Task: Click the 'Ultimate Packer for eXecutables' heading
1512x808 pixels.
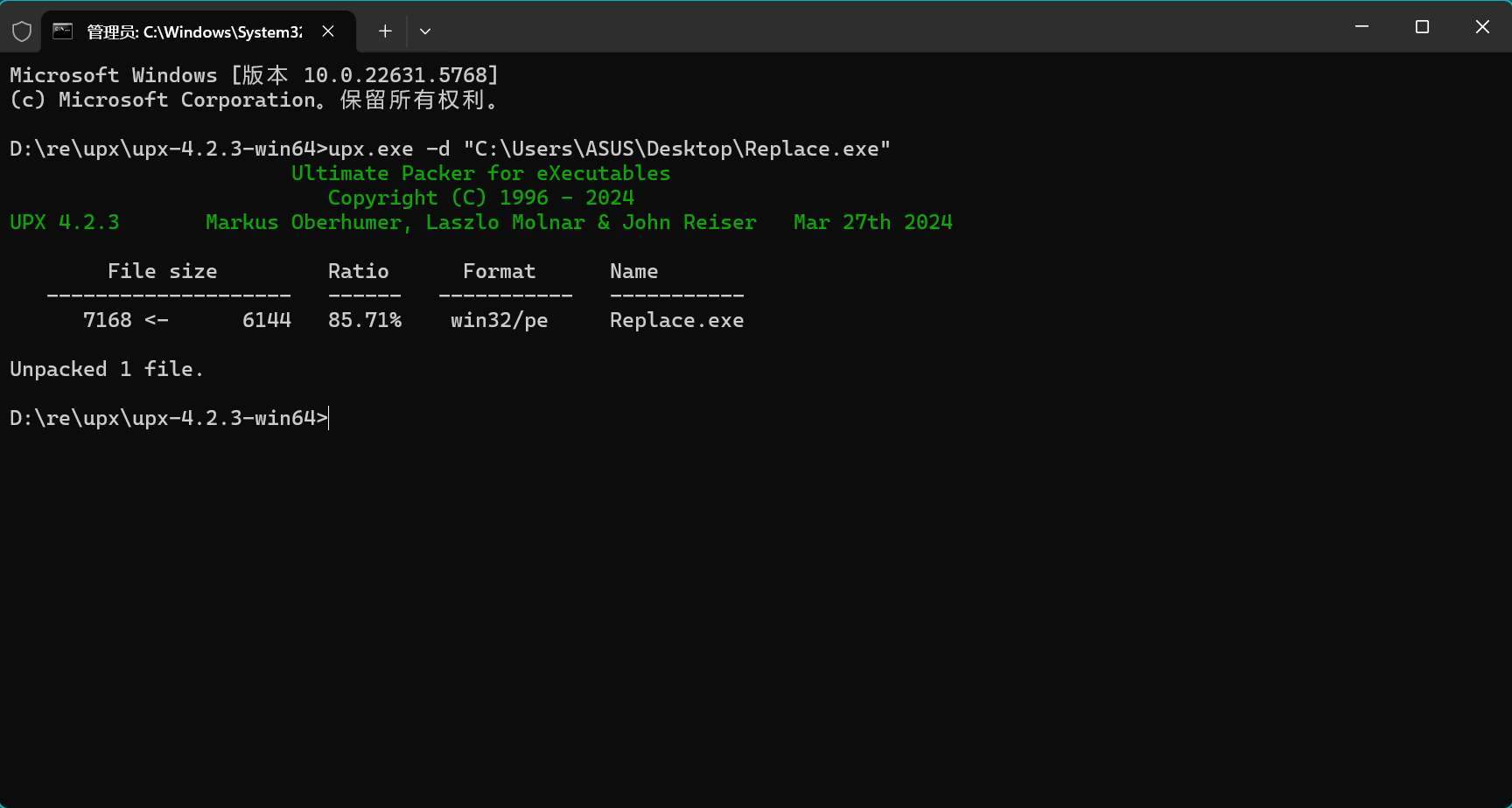Action: [481, 173]
